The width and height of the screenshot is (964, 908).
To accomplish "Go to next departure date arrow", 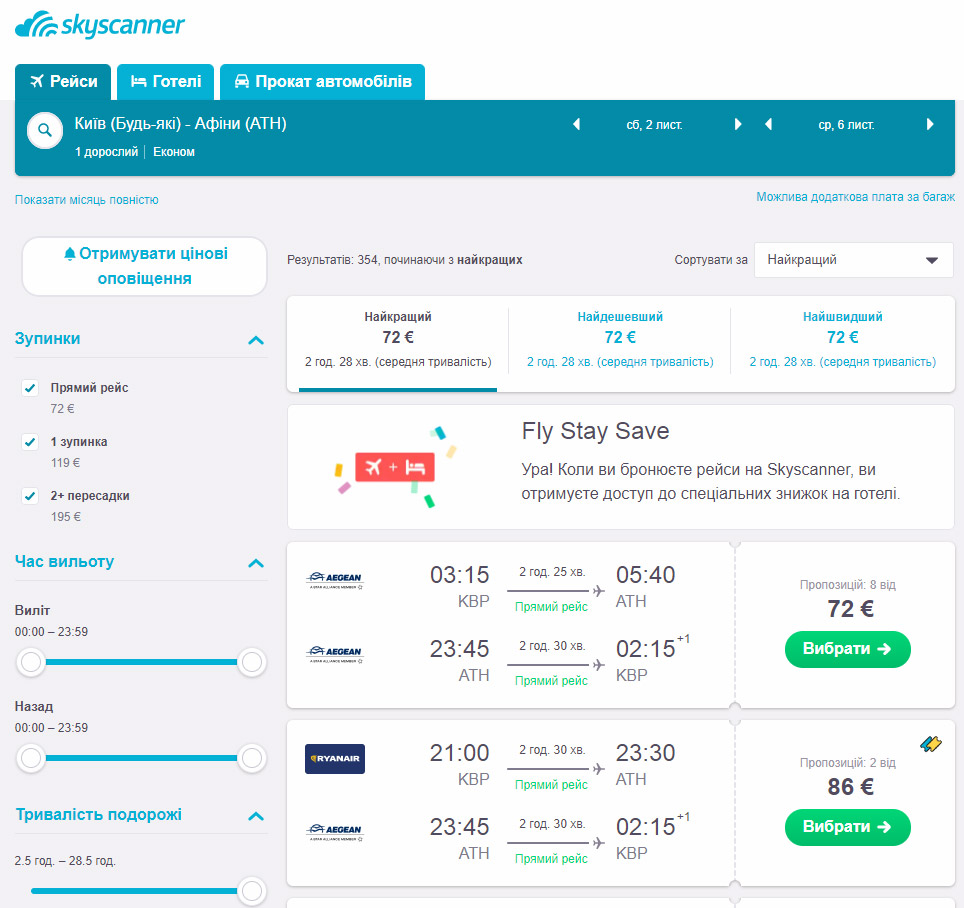I will coord(738,125).
